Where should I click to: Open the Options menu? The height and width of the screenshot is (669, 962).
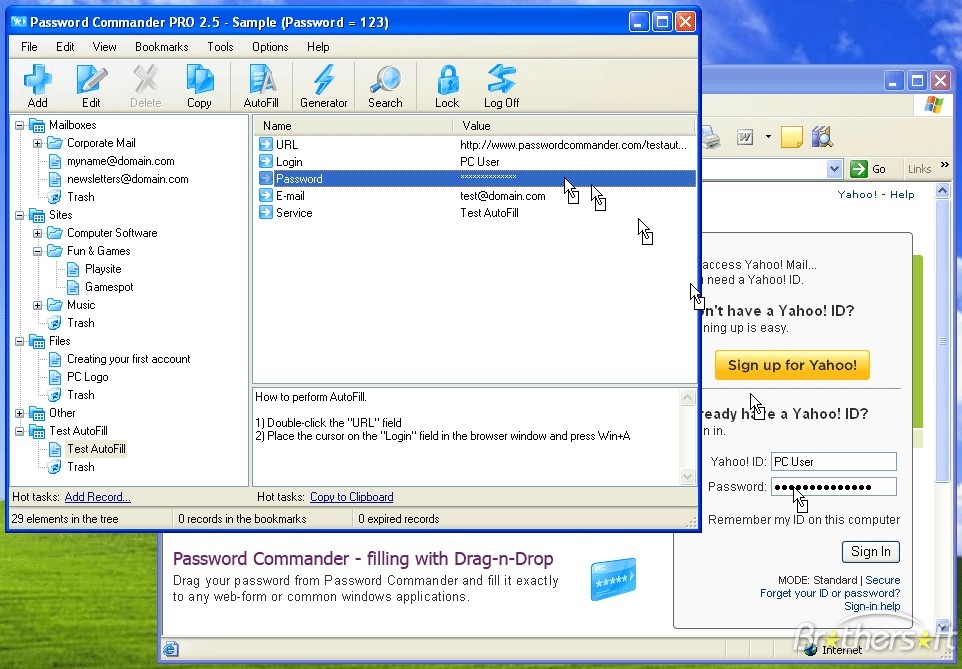pos(270,47)
